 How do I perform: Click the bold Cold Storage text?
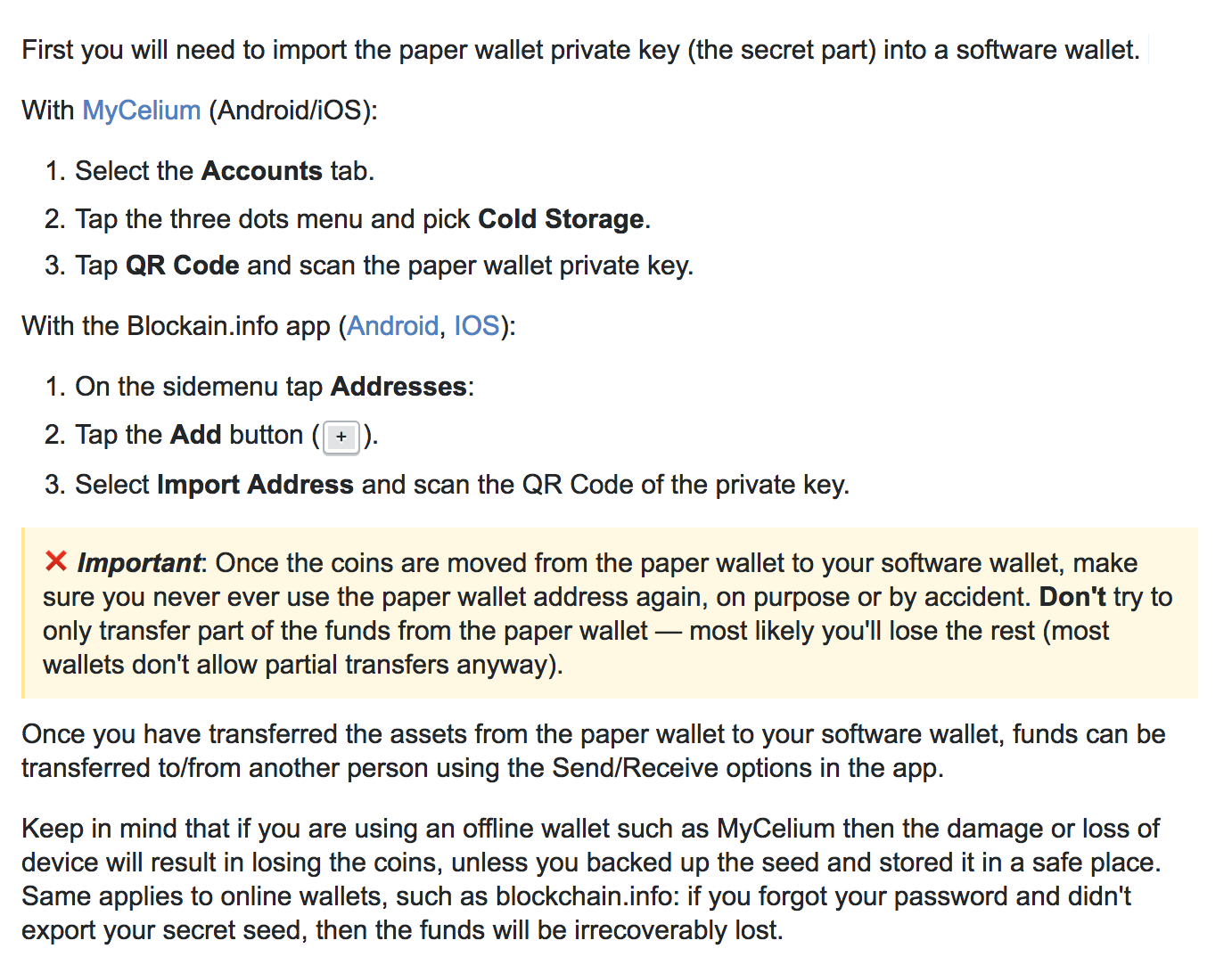561,219
